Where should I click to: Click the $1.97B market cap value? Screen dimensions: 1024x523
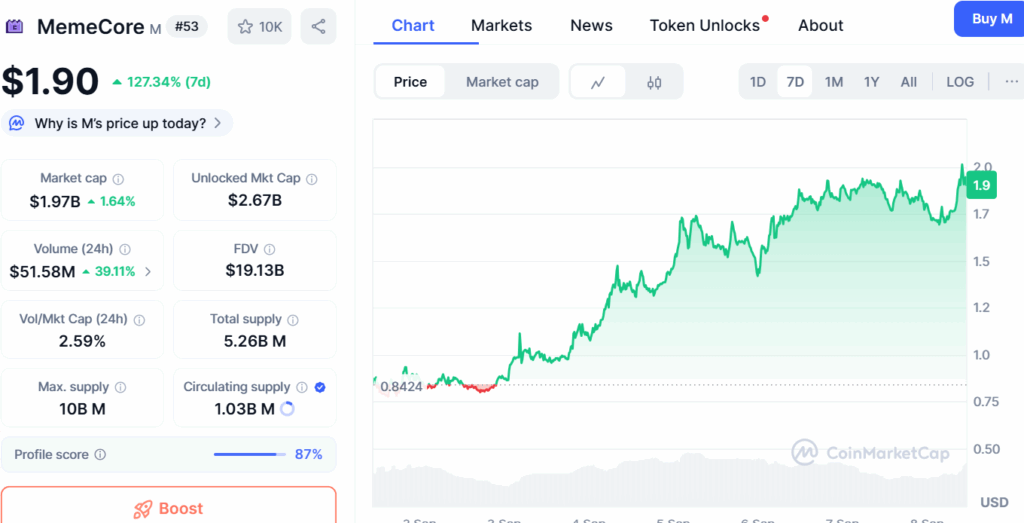pos(55,201)
